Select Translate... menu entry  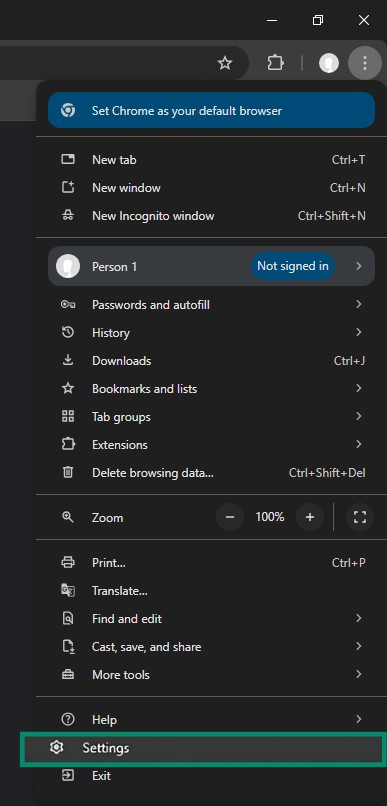(x=211, y=591)
